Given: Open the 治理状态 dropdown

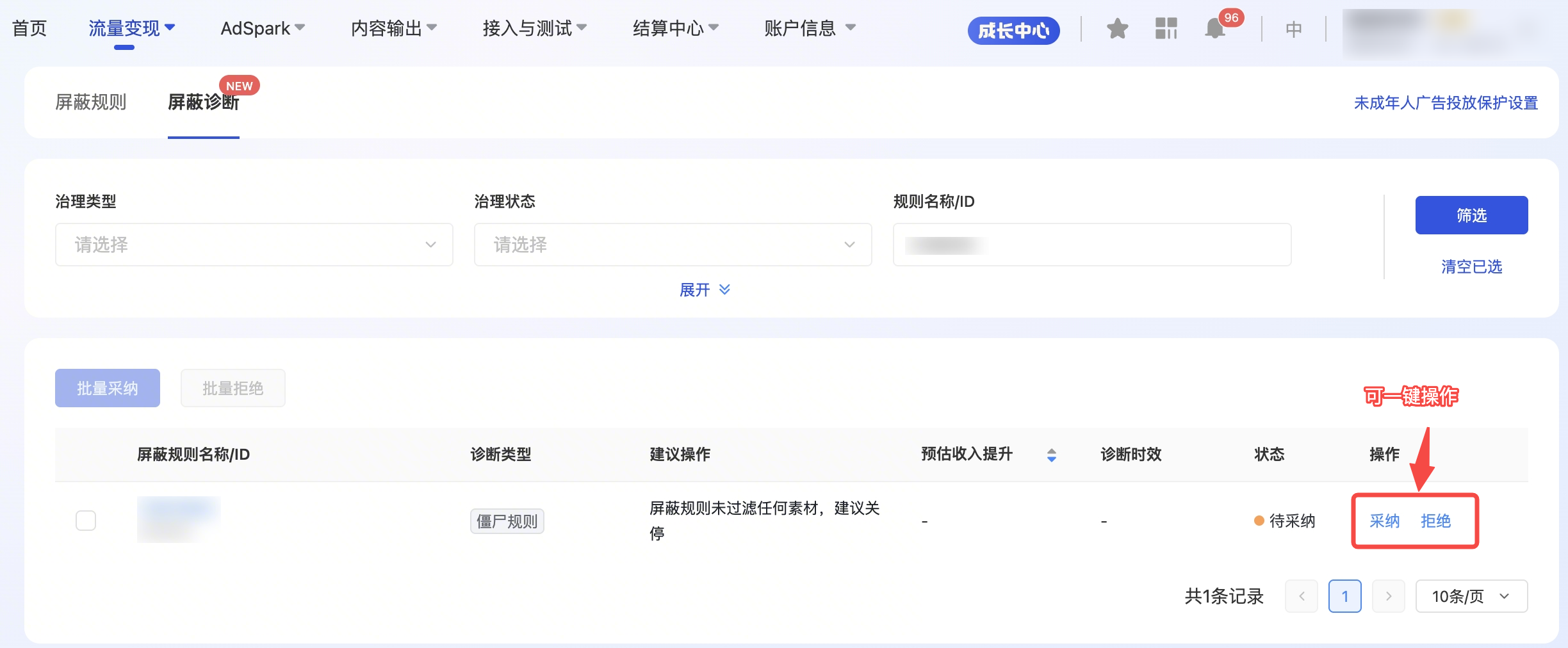Looking at the screenshot, I should click(673, 245).
